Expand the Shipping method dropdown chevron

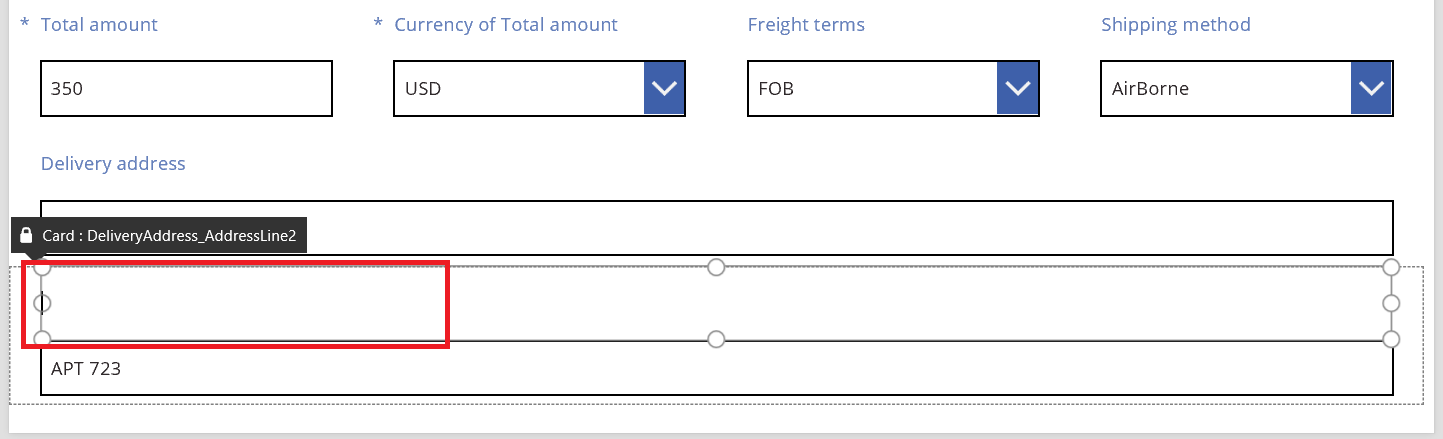click(x=1371, y=89)
